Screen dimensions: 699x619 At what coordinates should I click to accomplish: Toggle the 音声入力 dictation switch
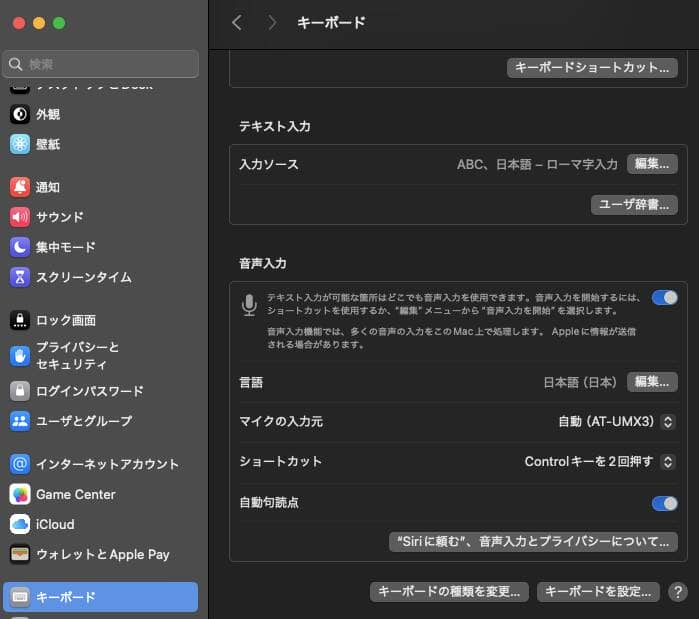tap(664, 297)
